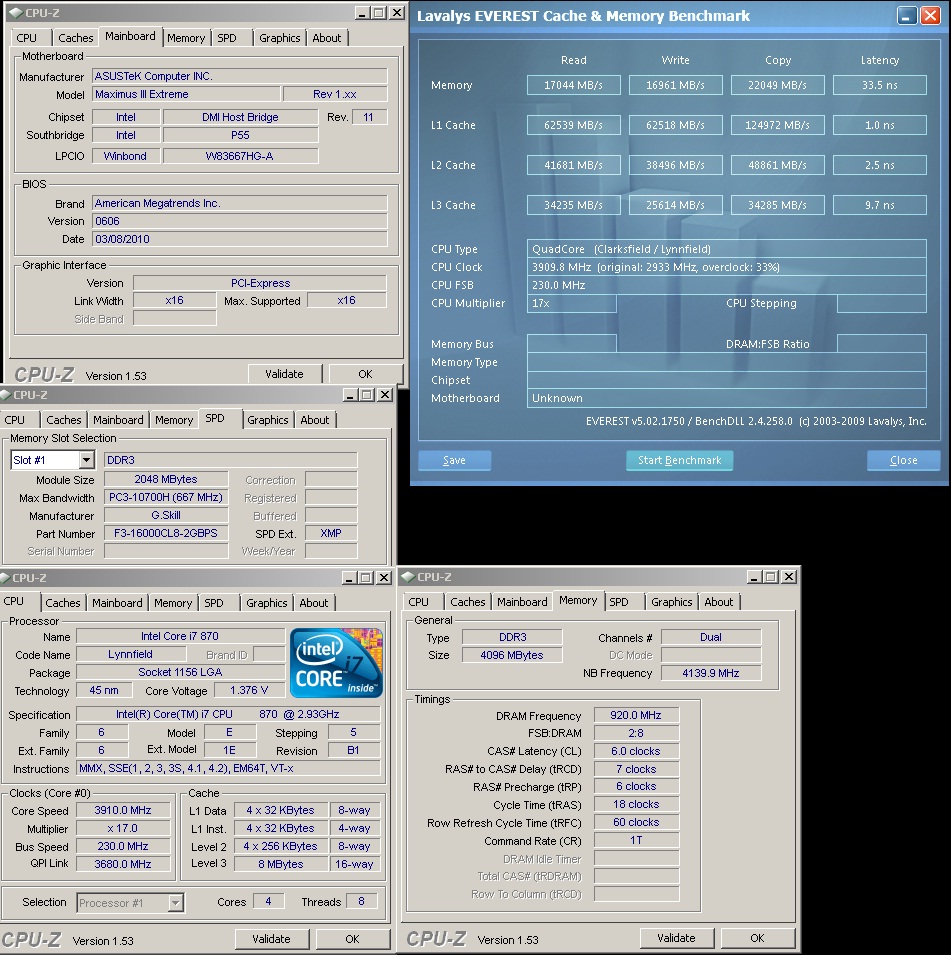Click the Max Bandwidth field PC3-10700H (667 MHz)
Screen dimensions: 951x955
coord(166,497)
